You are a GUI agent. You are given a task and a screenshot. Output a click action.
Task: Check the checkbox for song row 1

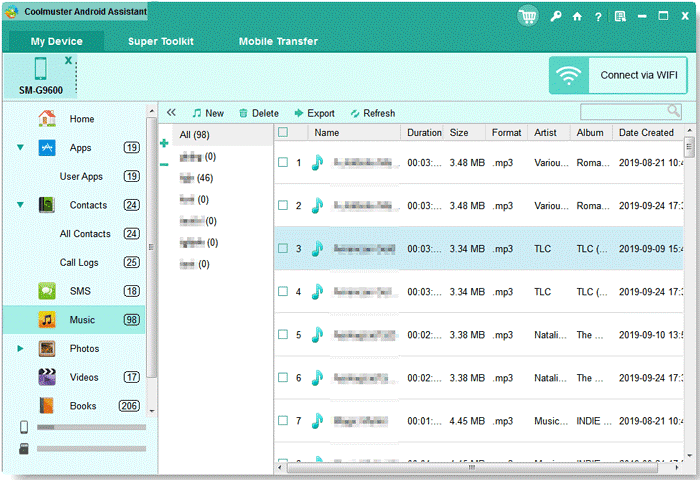tap(283, 162)
